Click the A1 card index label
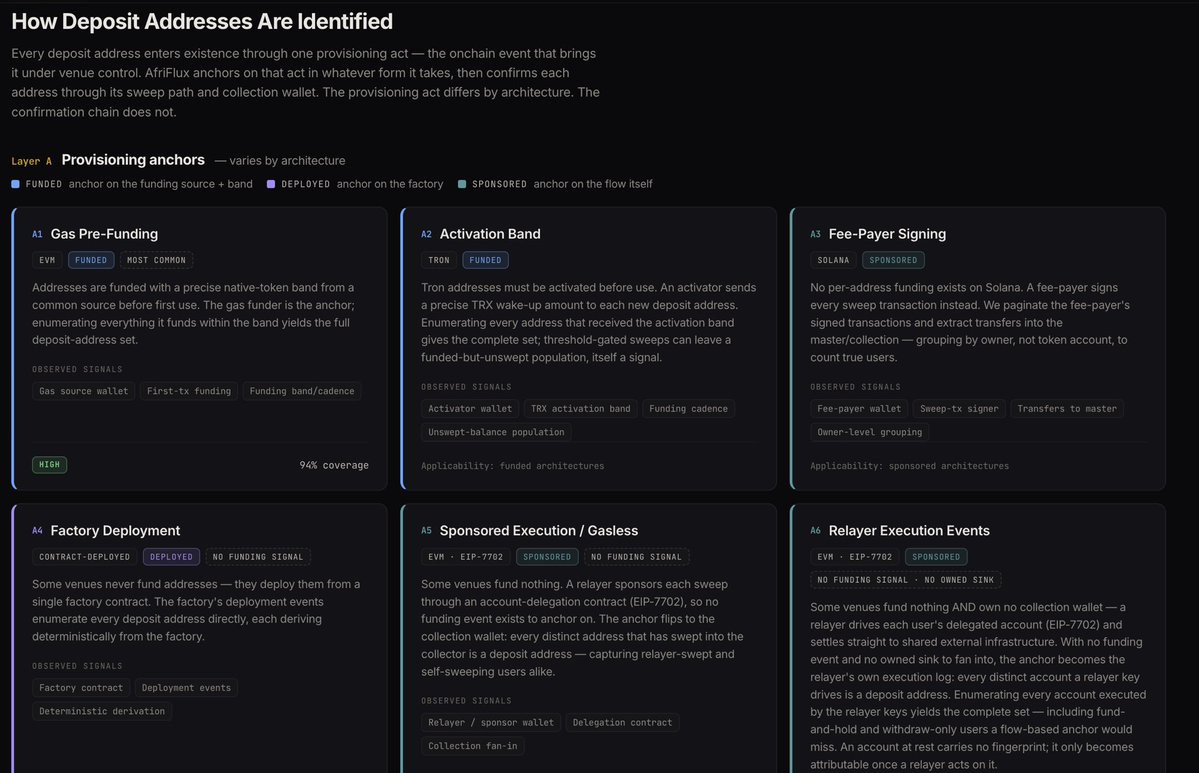This screenshot has height=773, width=1199. click(x=37, y=234)
